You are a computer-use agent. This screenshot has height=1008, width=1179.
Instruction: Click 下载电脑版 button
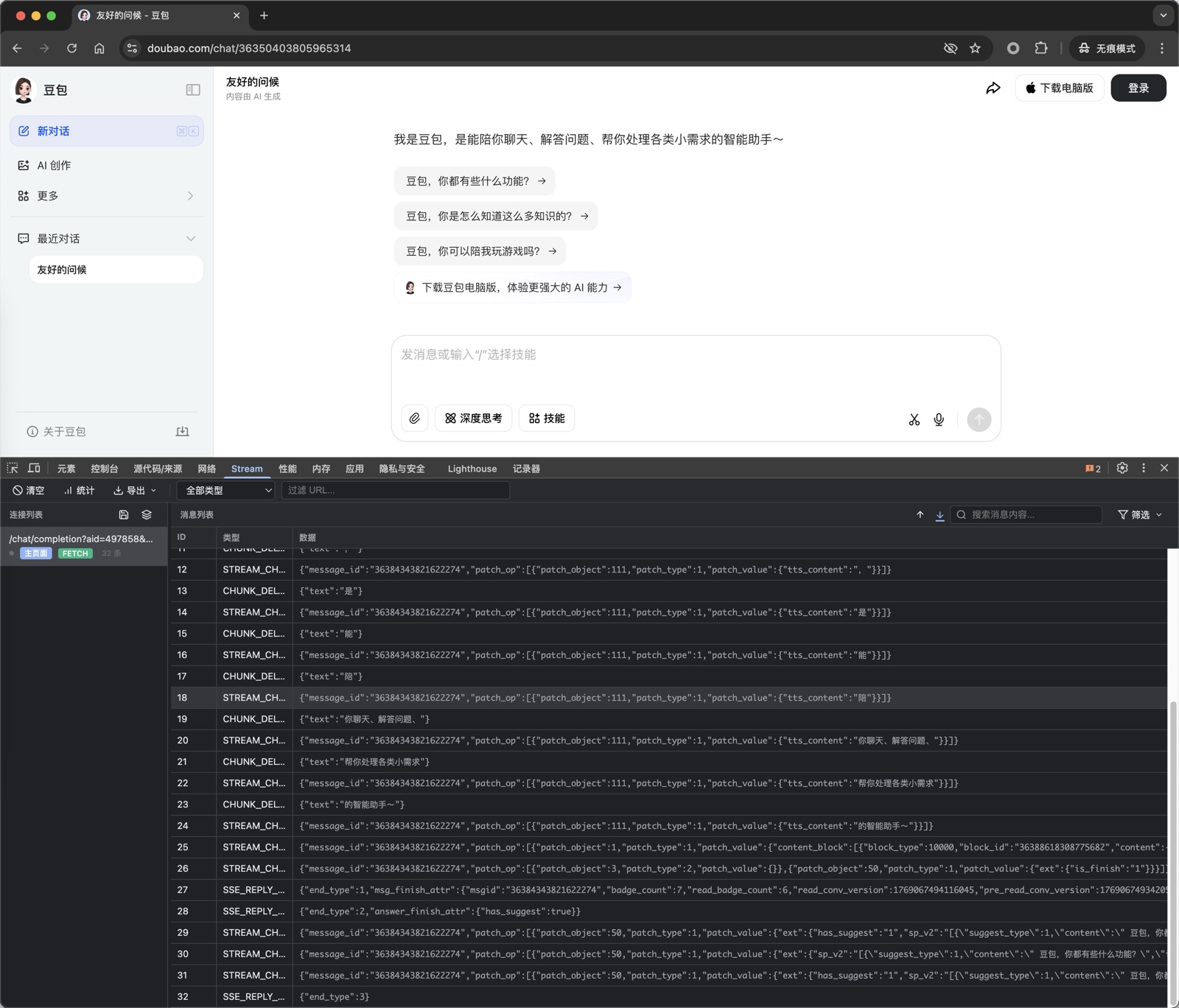1060,88
